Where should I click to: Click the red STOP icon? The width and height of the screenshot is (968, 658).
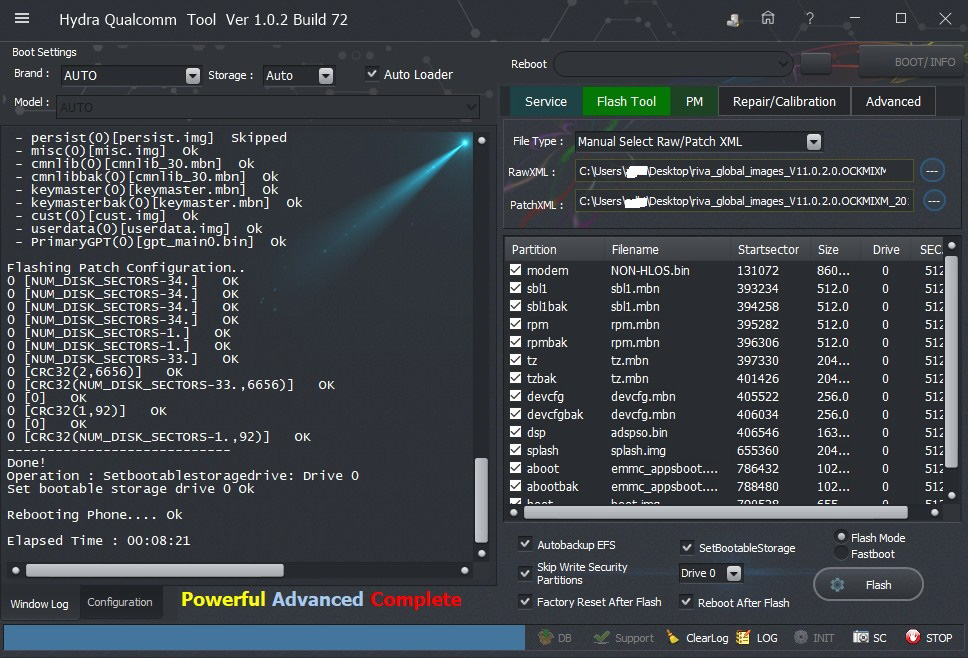coord(912,637)
